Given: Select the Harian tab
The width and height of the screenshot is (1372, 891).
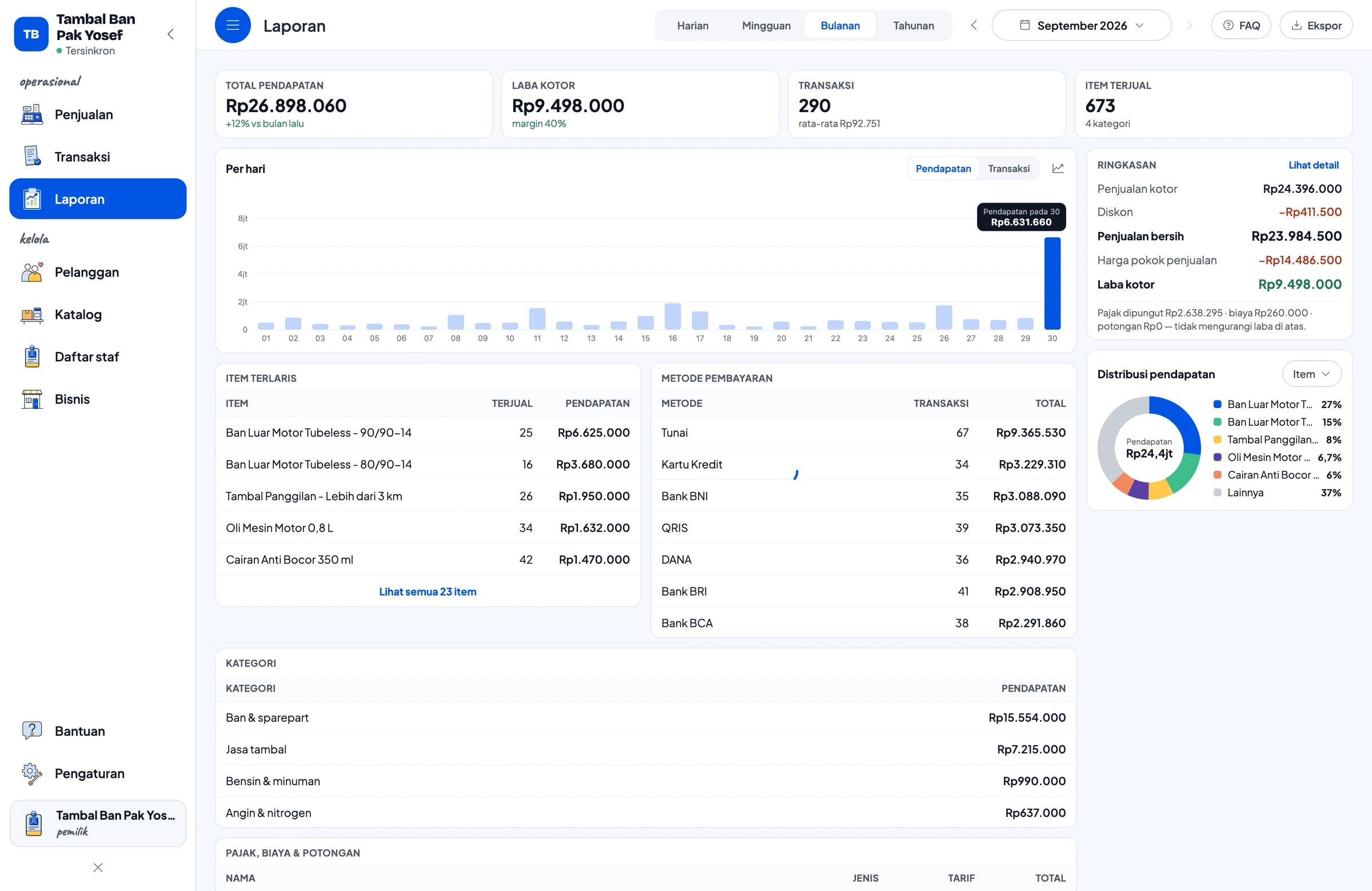Looking at the screenshot, I should pos(692,25).
